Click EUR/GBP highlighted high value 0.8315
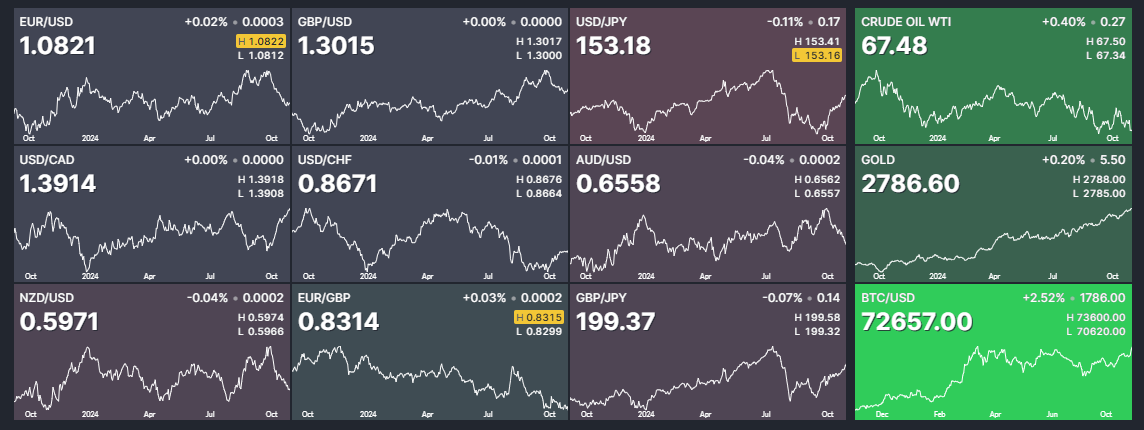1144x430 pixels. point(540,317)
